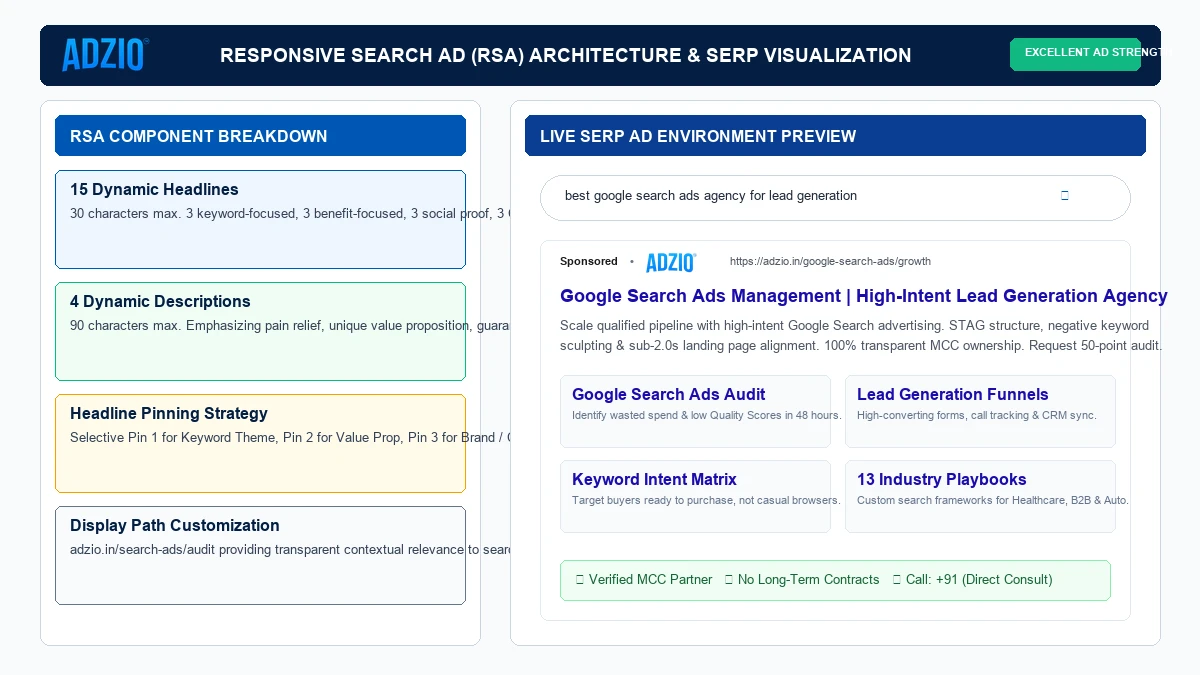Click the '90 characters max' description text

coord(290,326)
